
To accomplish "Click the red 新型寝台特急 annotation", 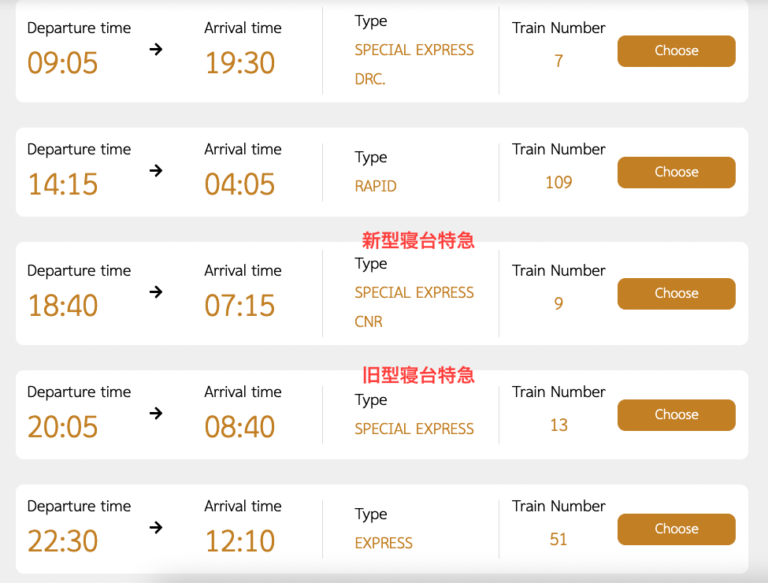I will click(417, 240).
